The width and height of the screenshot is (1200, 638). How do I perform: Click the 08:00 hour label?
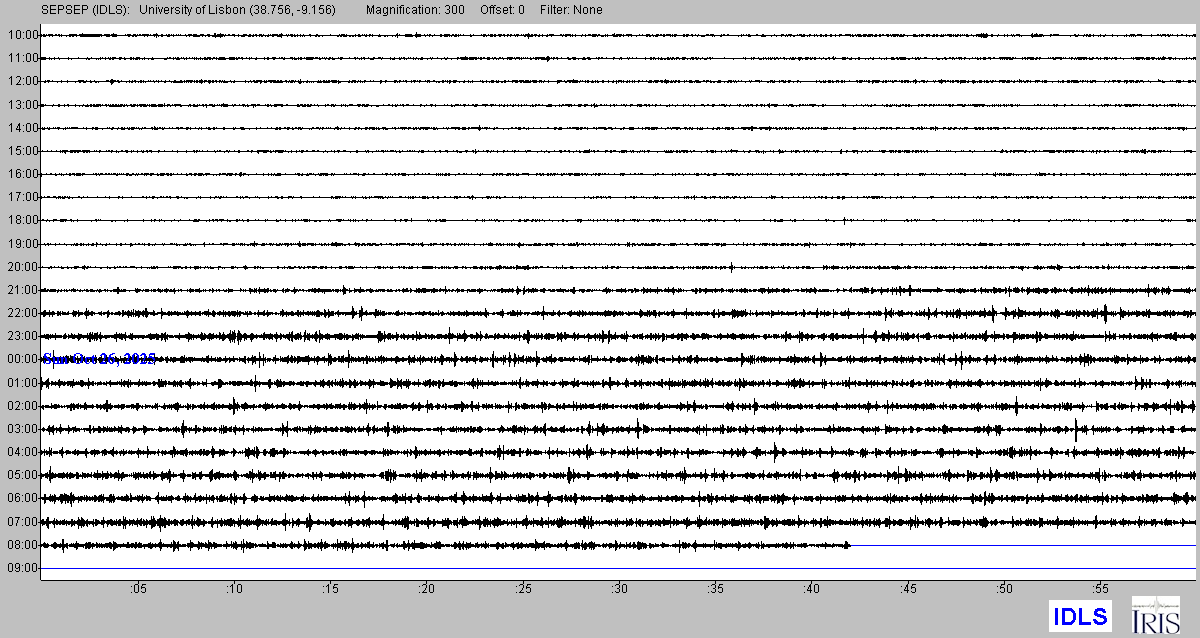[x=22, y=545]
